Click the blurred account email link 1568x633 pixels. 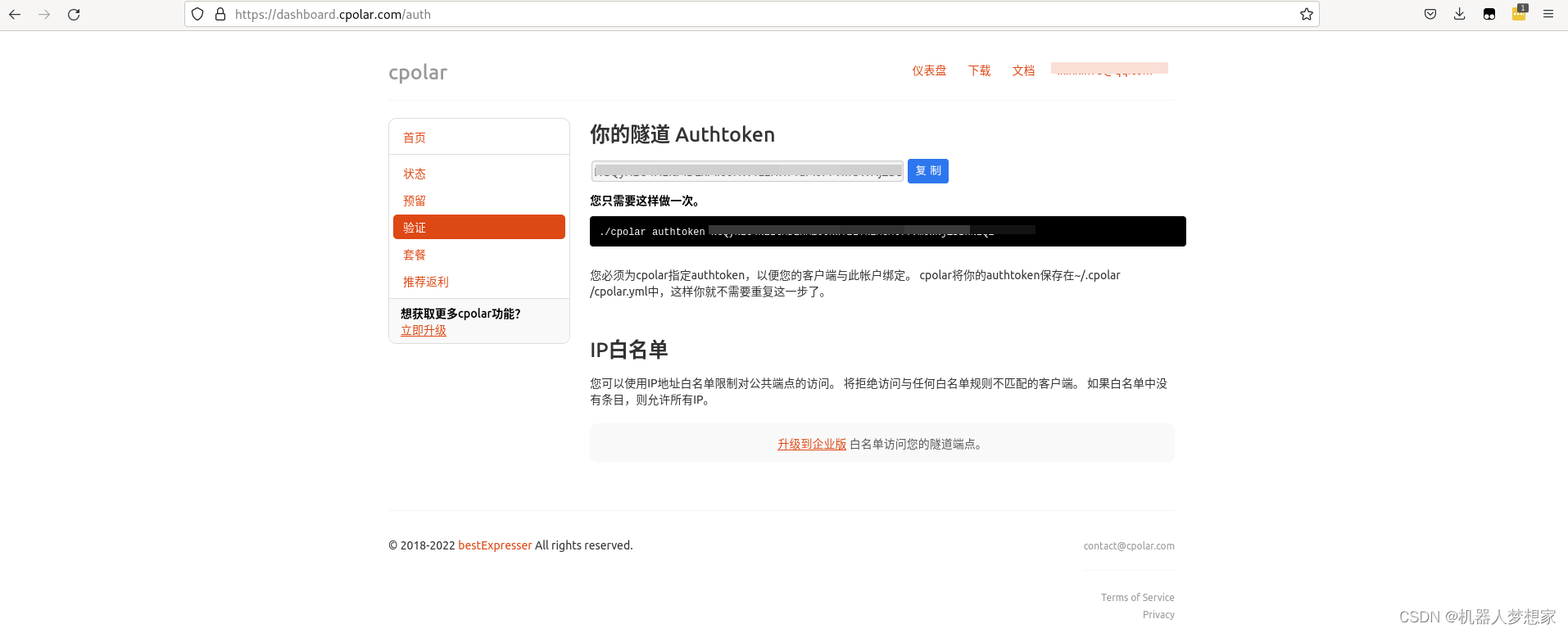(1109, 69)
